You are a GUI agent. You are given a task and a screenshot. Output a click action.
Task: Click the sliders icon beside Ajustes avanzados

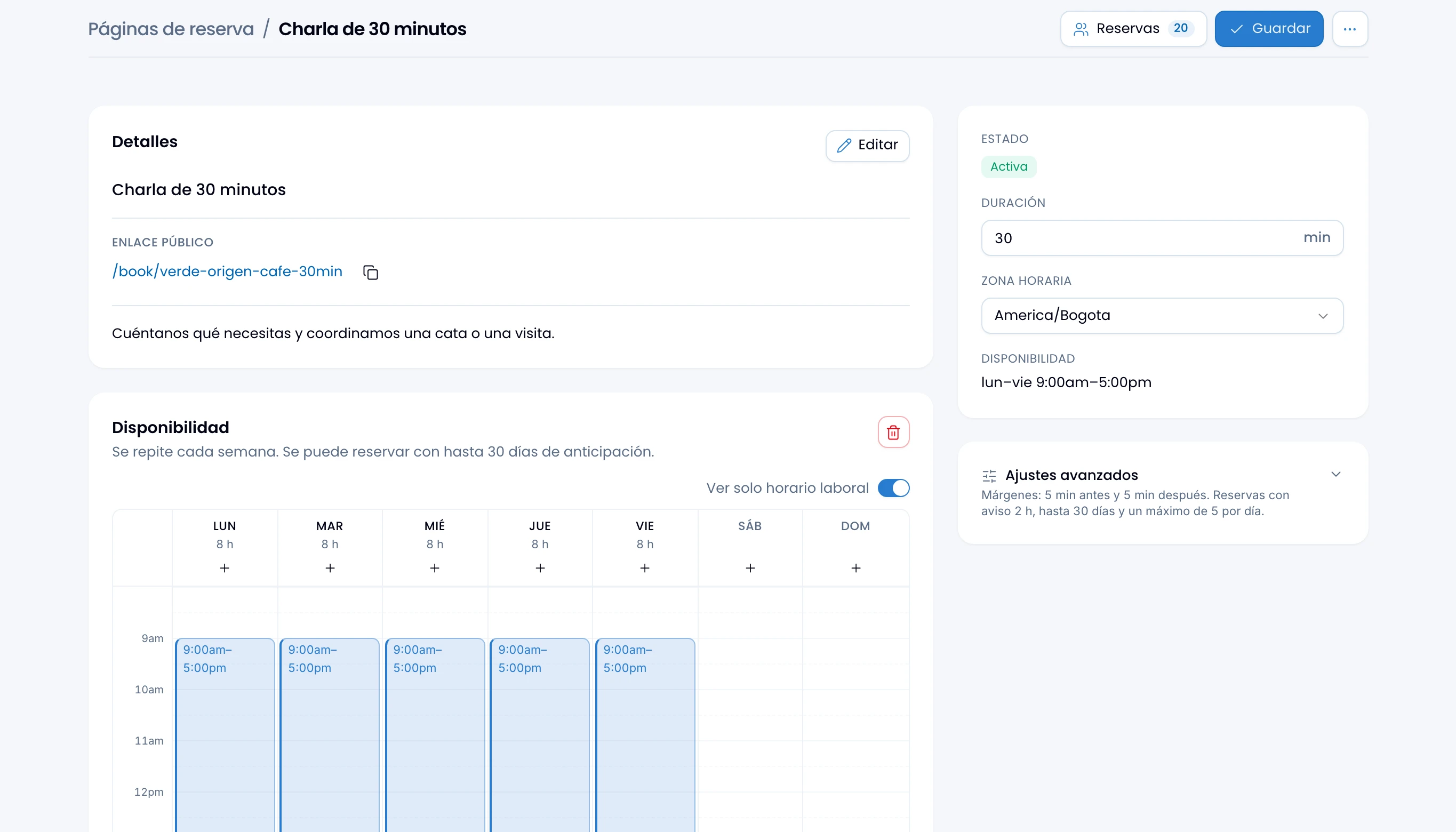click(989, 476)
